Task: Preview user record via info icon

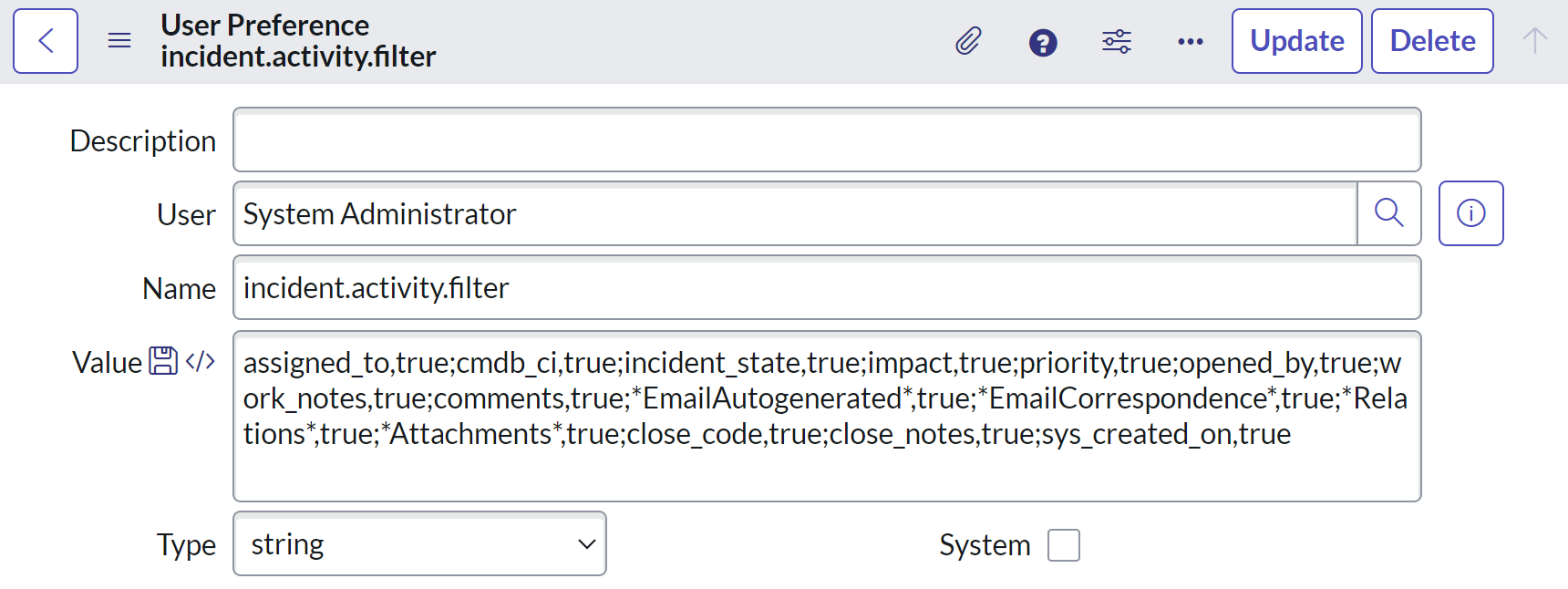Action: point(1470,213)
